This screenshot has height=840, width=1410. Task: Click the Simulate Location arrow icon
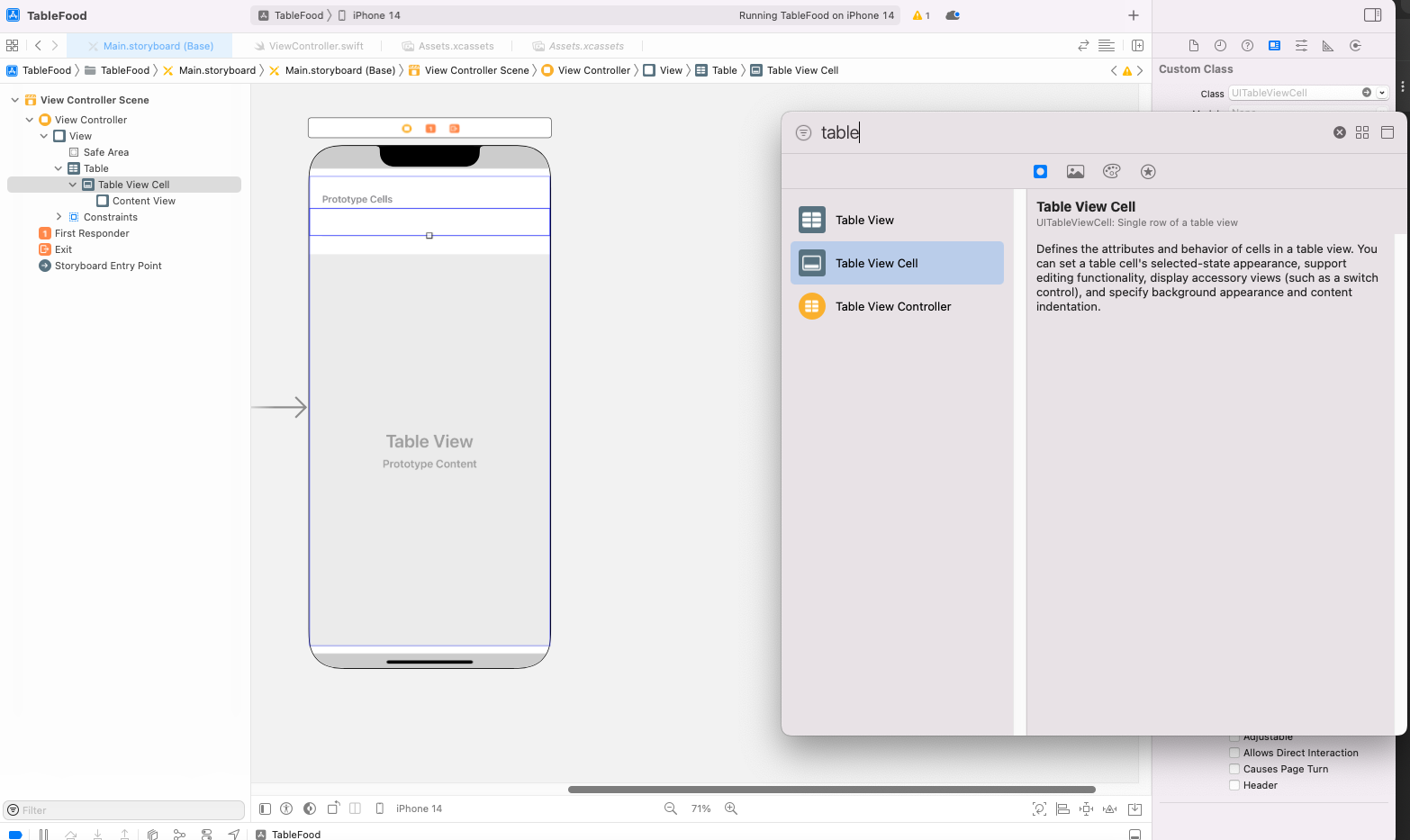coord(234,835)
